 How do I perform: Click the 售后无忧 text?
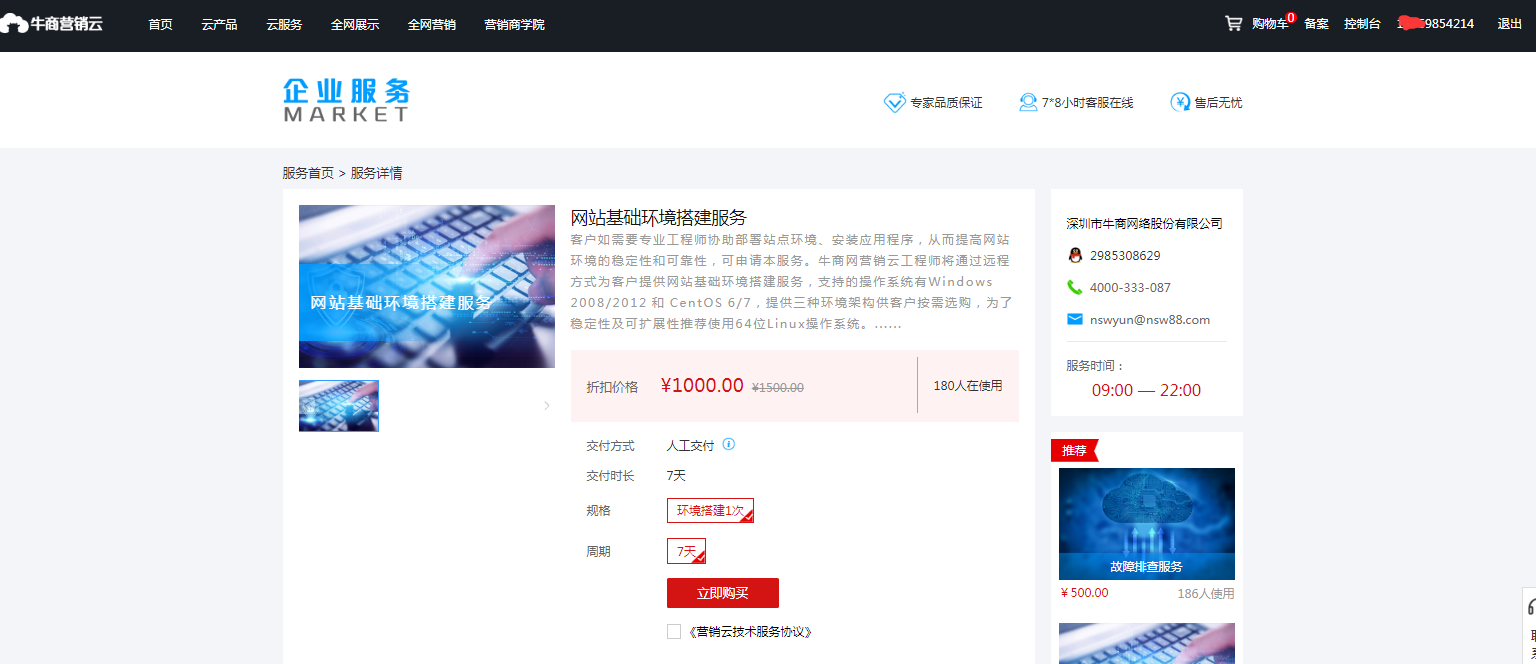click(1218, 103)
